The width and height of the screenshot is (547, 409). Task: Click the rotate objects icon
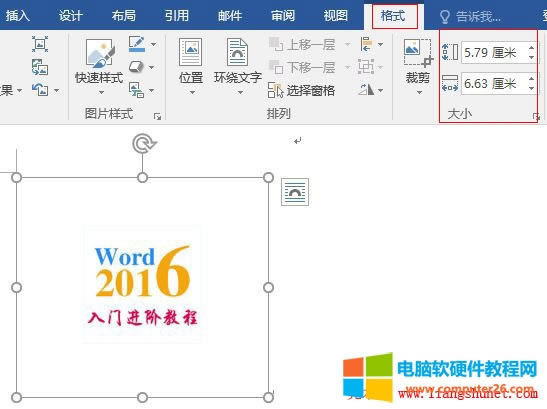click(x=366, y=90)
